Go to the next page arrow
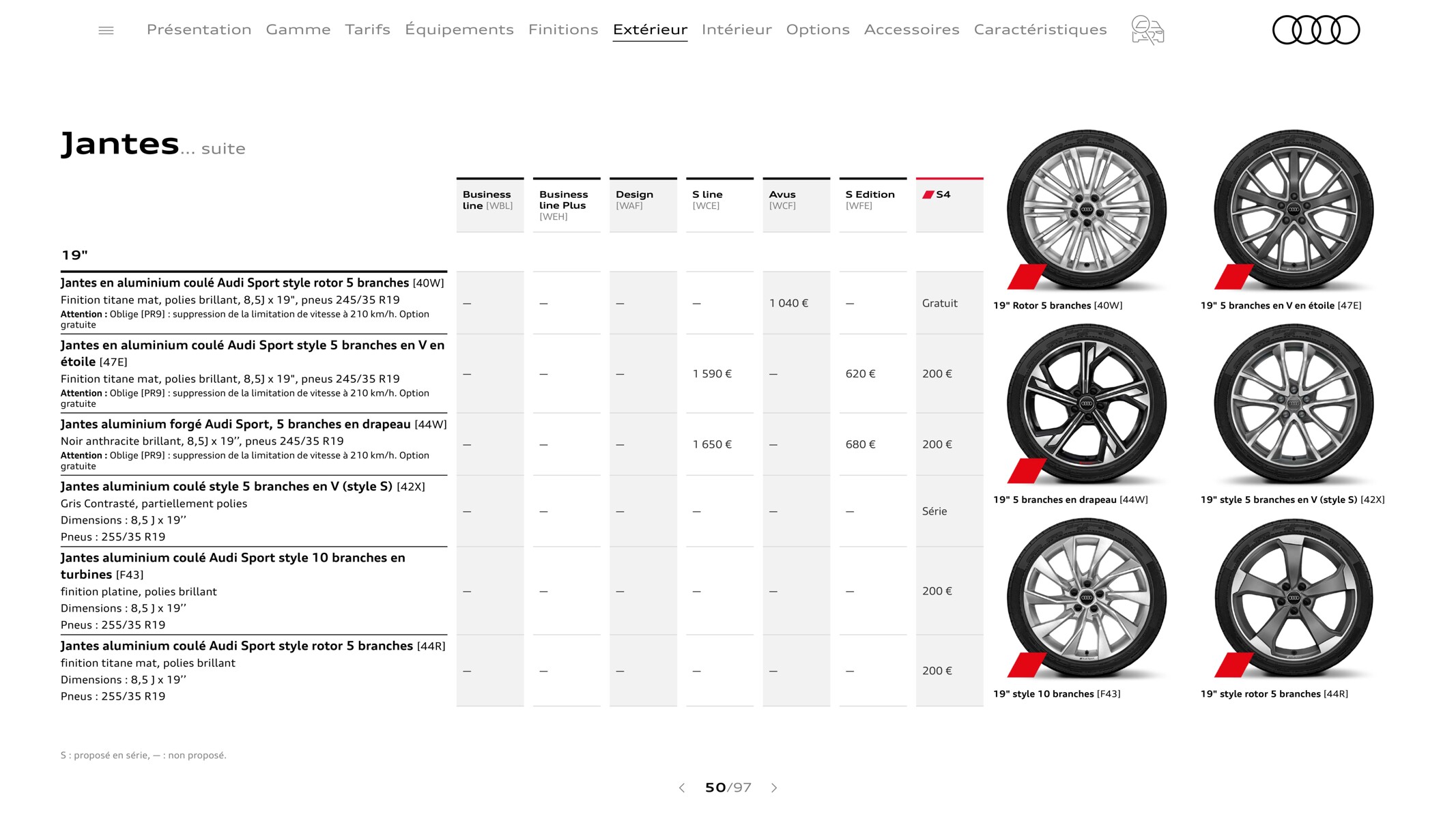 (774, 788)
